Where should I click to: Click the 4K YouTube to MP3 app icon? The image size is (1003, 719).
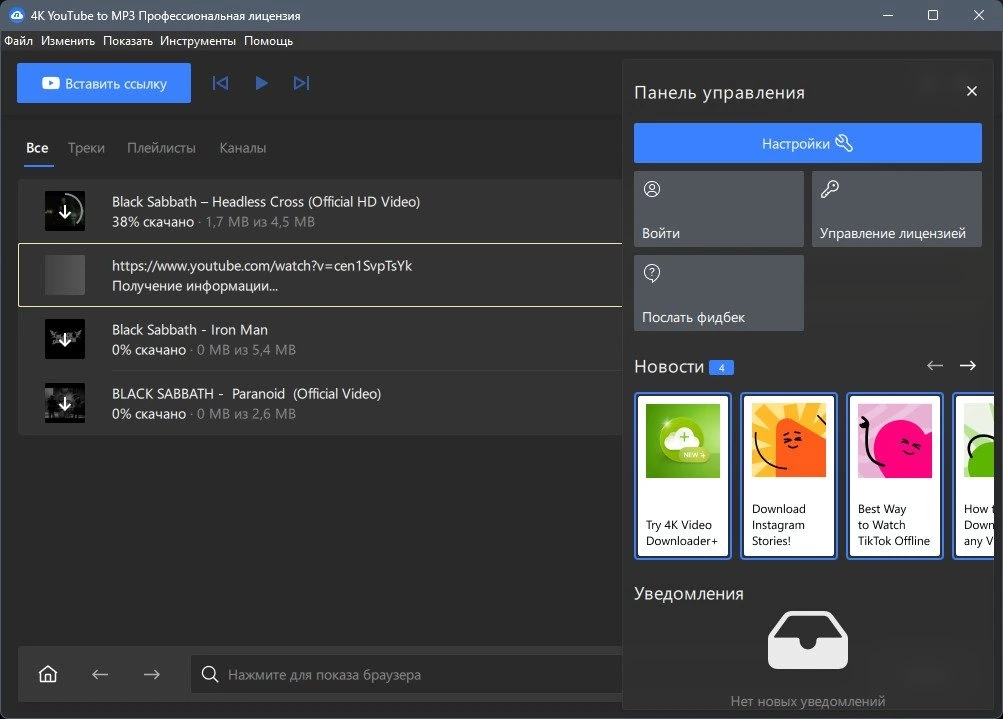point(17,15)
